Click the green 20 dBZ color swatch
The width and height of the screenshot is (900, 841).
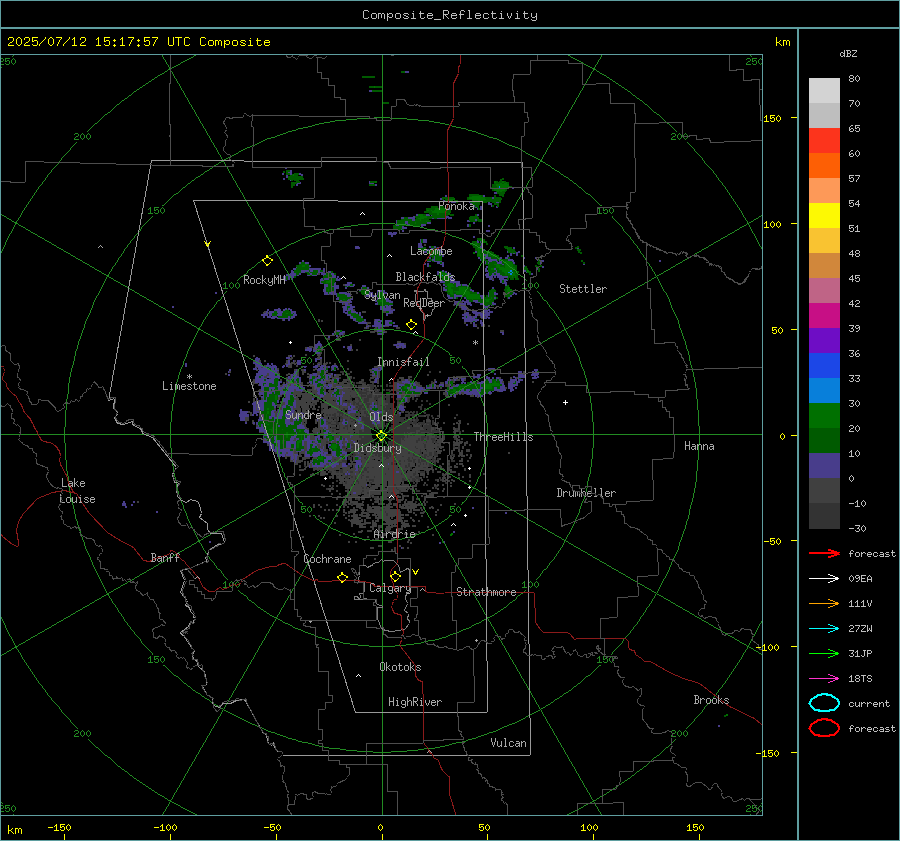pyautogui.click(x=824, y=415)
